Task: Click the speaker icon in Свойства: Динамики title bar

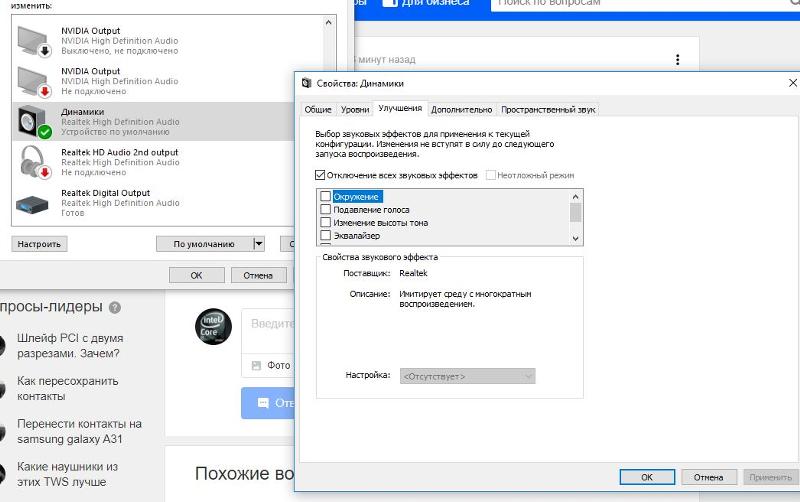Action: click(x=307, y=83)
